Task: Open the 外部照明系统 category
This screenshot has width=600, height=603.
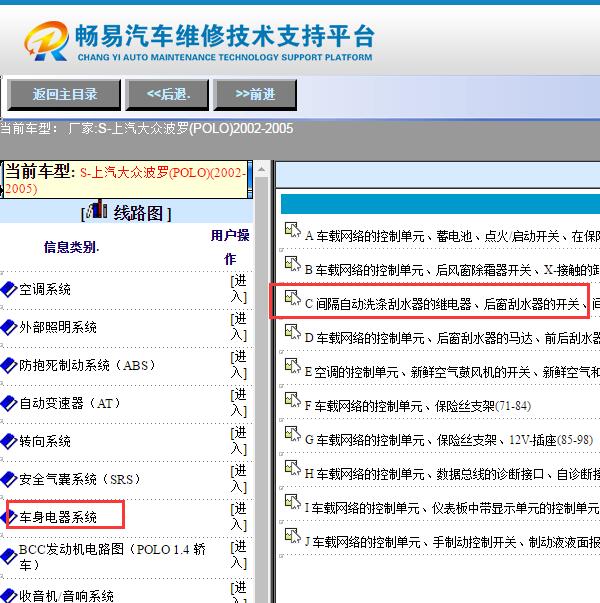Action: pyautogui.click(x=58, y=327)
